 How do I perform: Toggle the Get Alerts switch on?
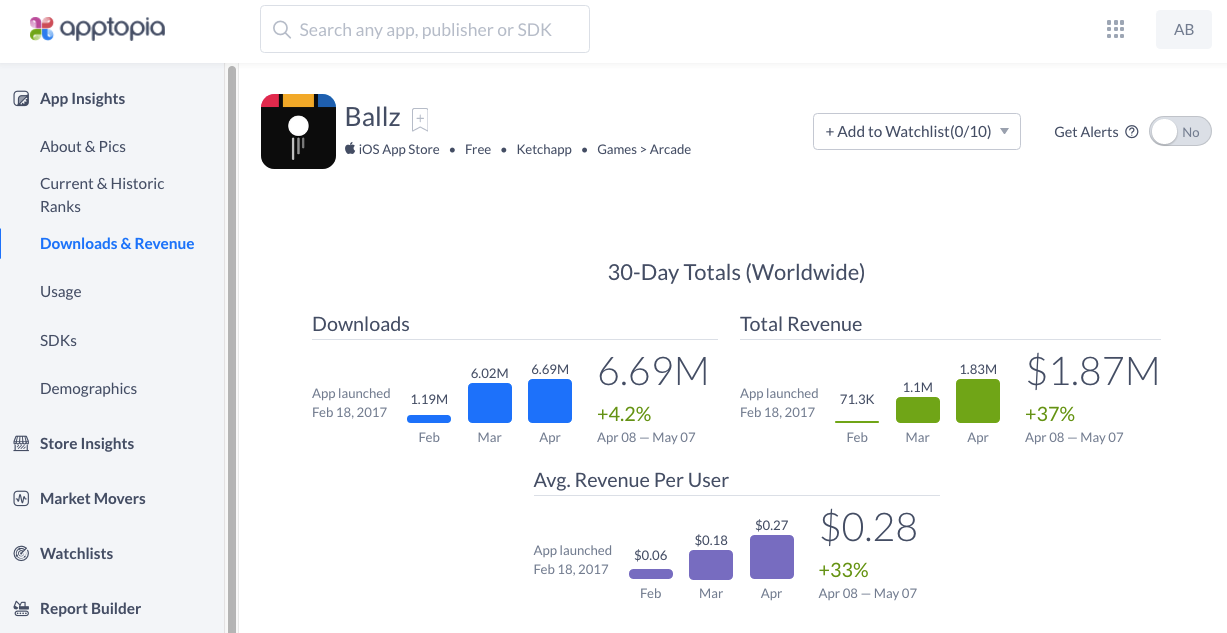click(x=1179, y=132)
